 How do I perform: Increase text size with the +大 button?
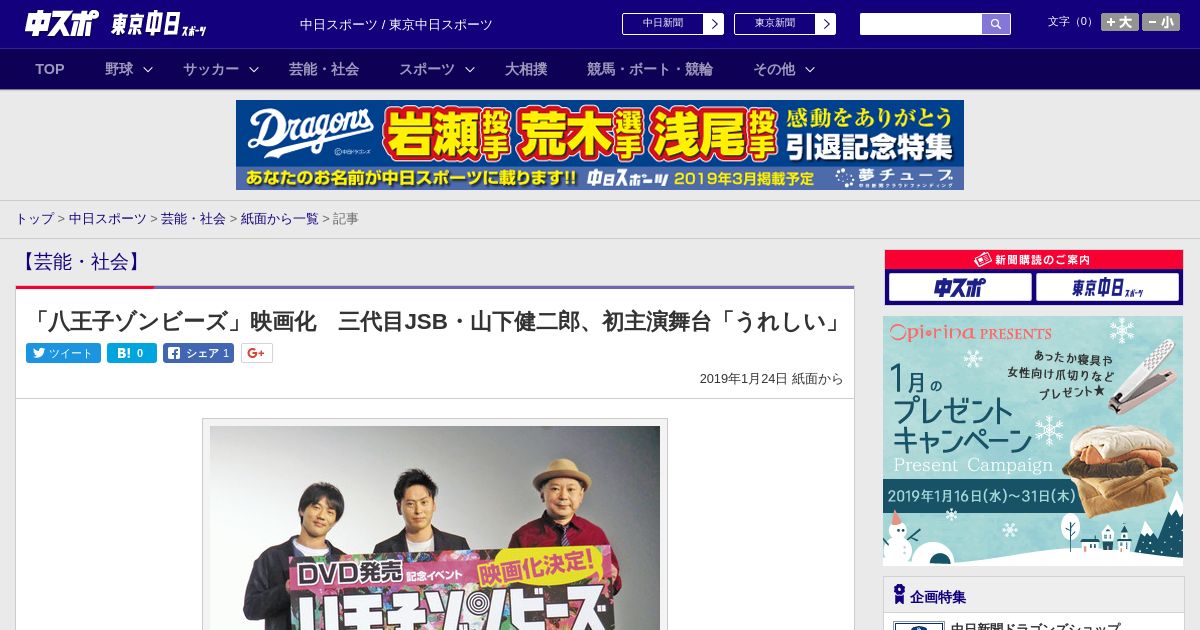click(1119, 22)
